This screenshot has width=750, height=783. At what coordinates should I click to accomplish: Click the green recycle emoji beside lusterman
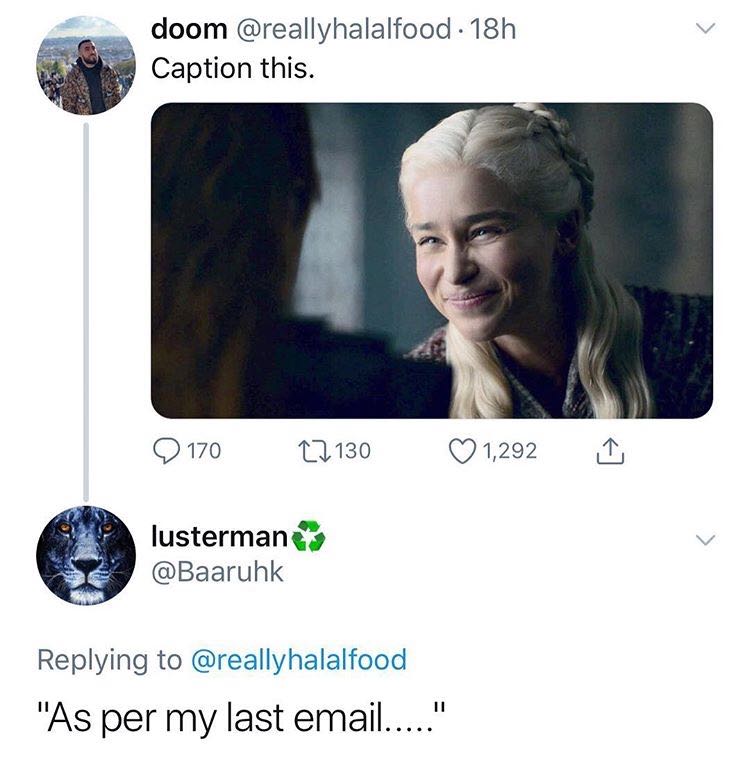[x=308, y=536]
